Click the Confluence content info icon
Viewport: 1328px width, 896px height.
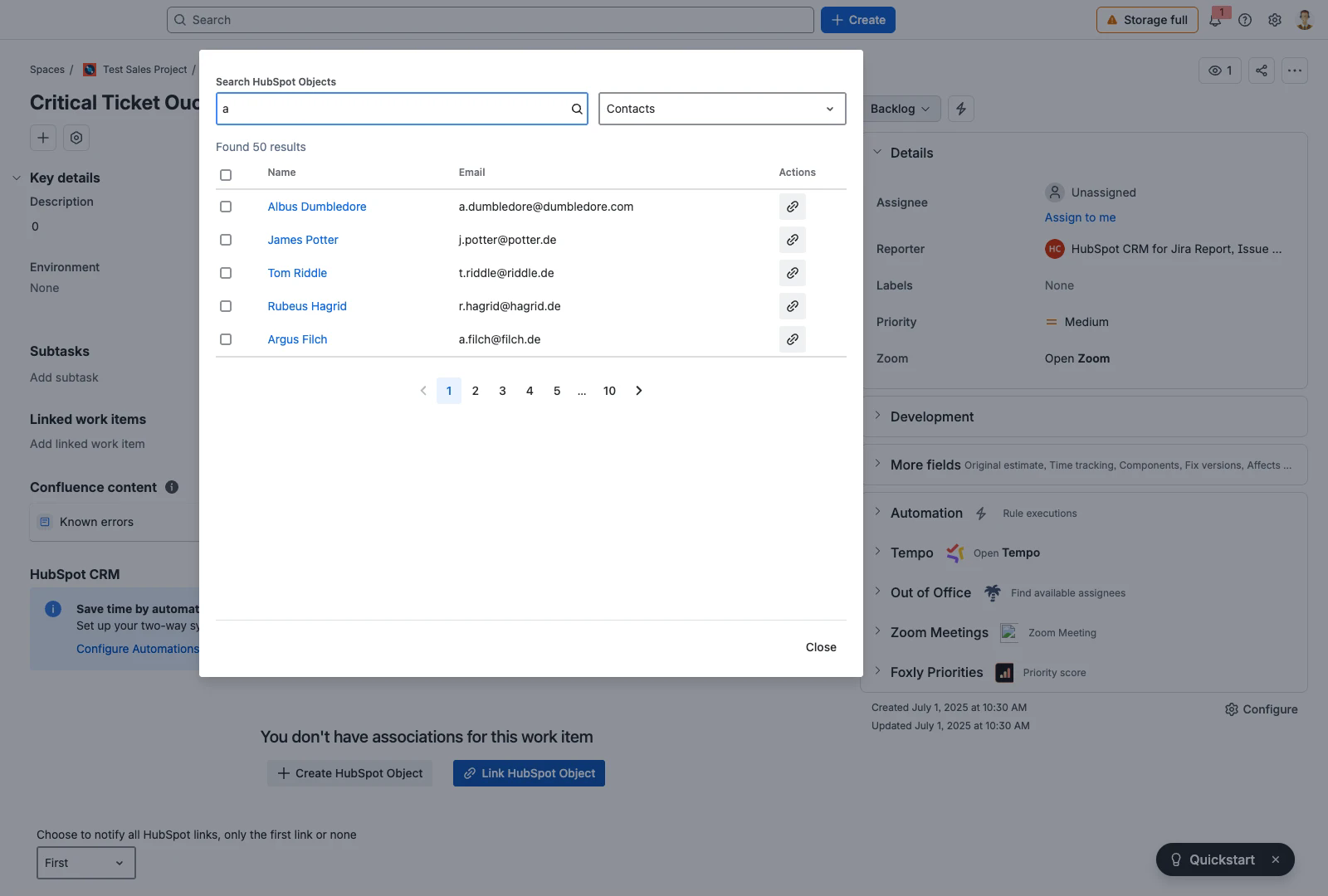coord(172,487)
